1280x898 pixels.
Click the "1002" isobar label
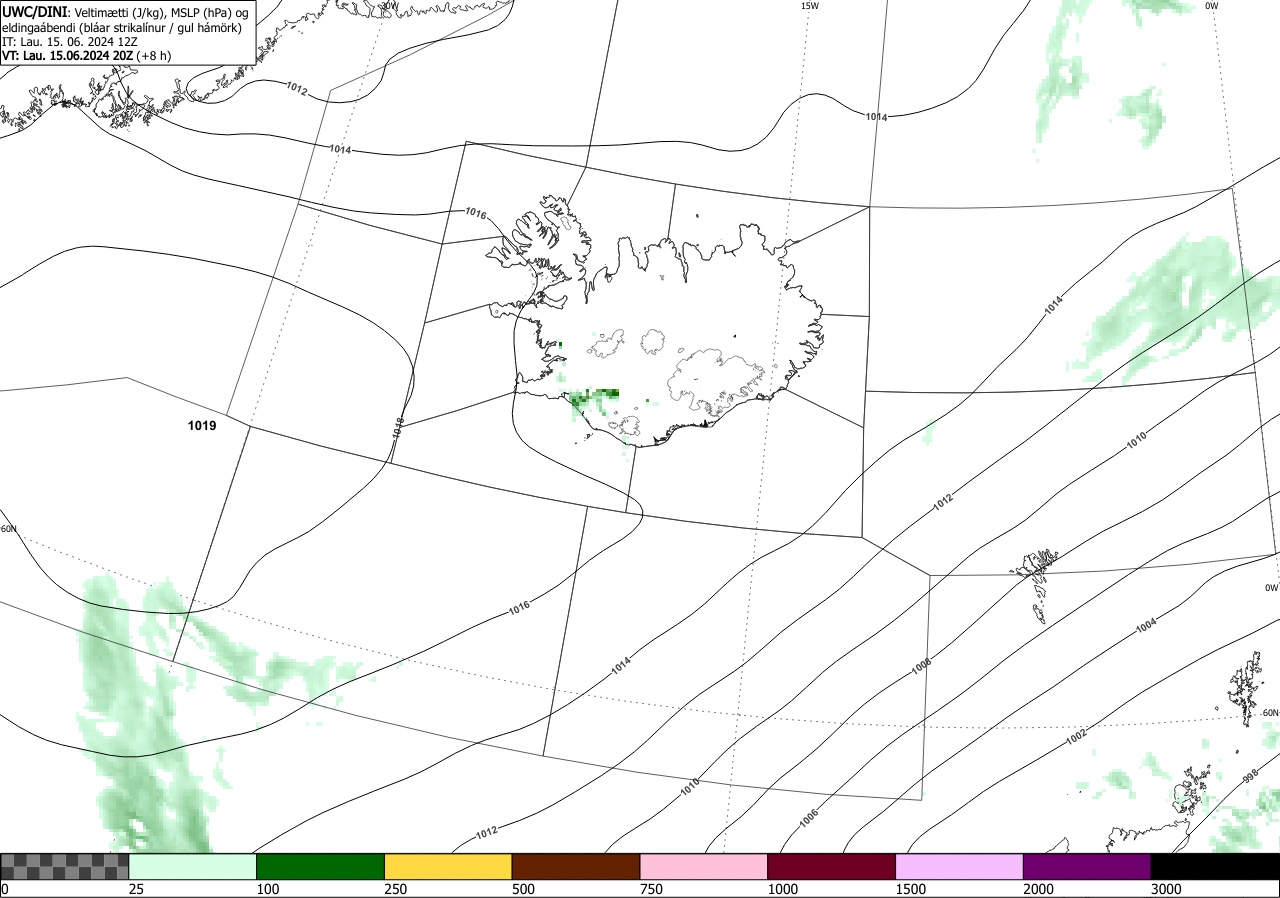click(1076, 736)
